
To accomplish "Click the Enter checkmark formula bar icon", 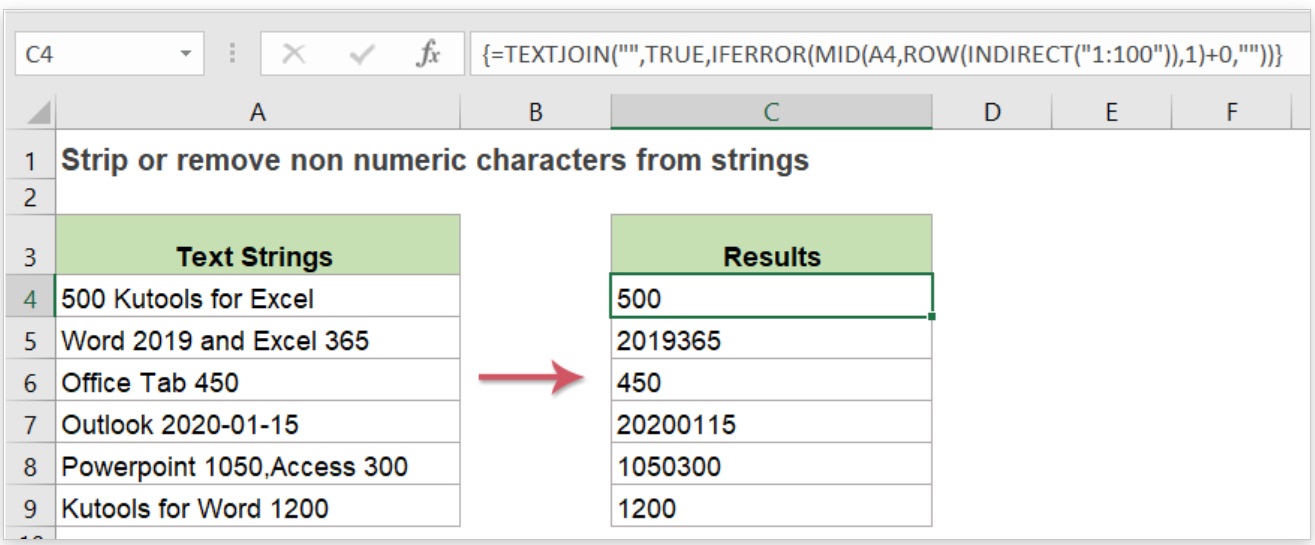I will 362,55.
